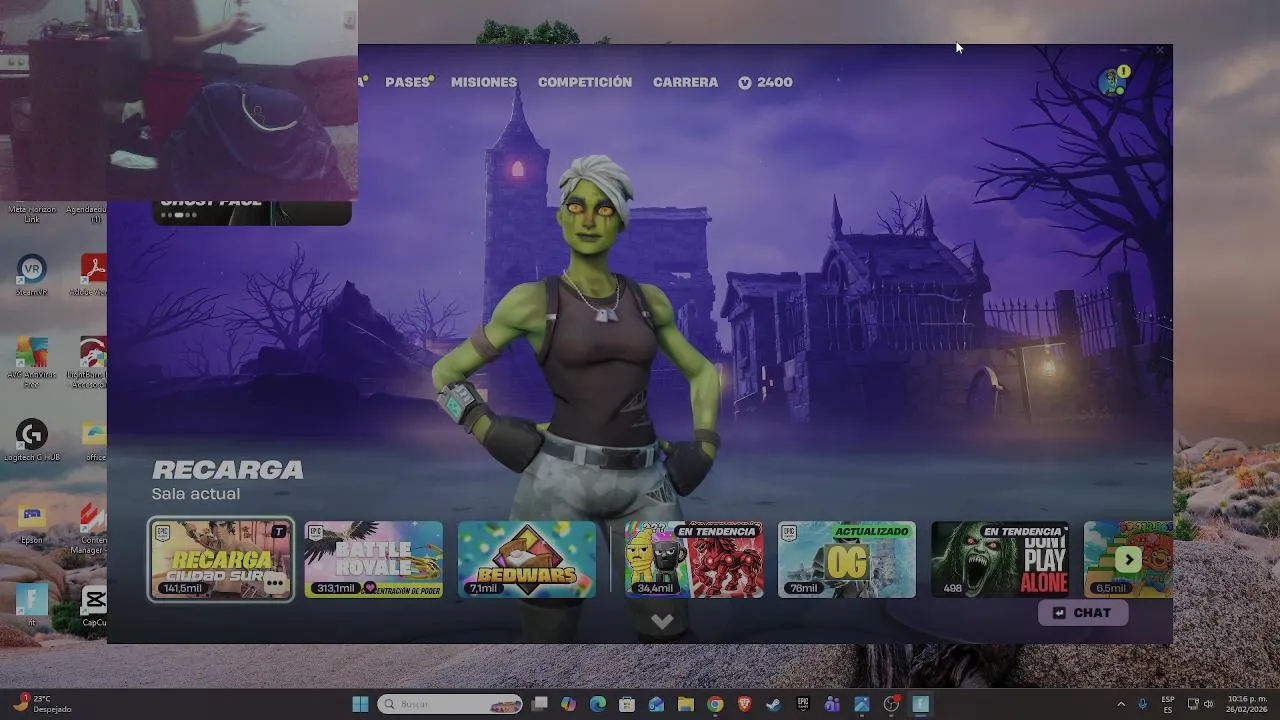Switch to the Fortnite taskbar window
This screenshot has height=720, width=1280.
point(920,704)
